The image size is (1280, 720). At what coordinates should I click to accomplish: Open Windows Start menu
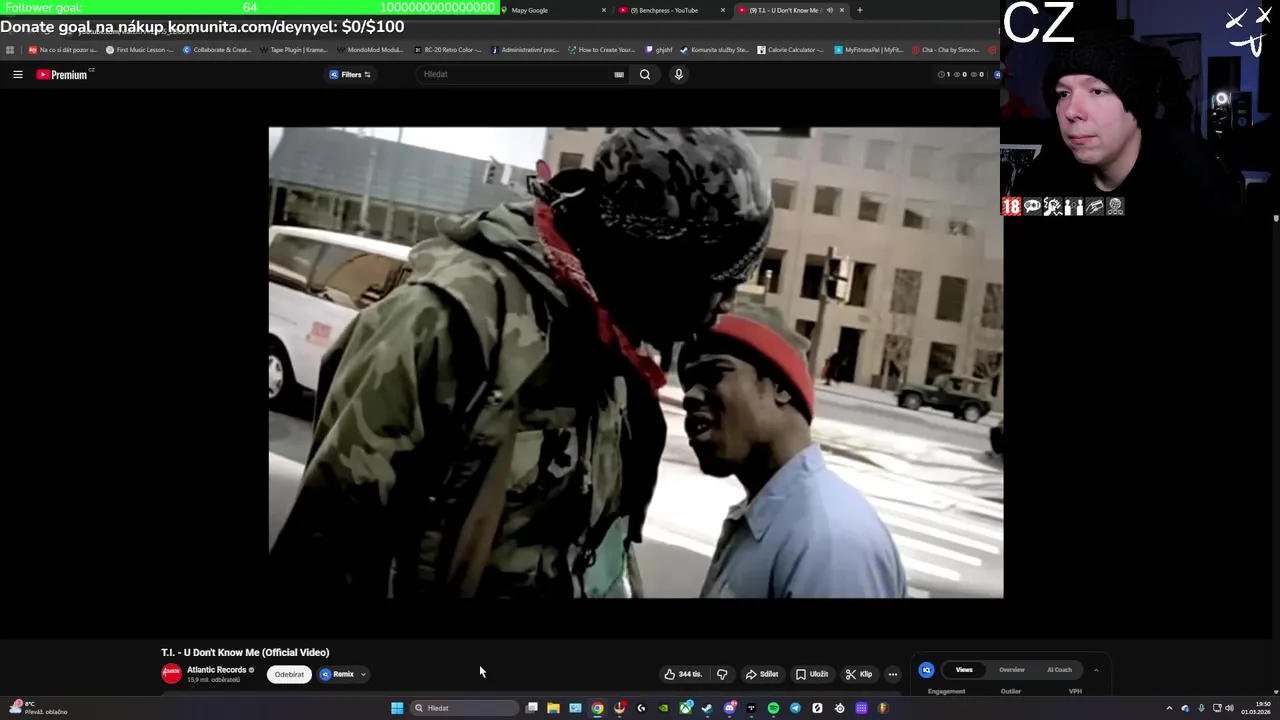[x=397, y=708]
